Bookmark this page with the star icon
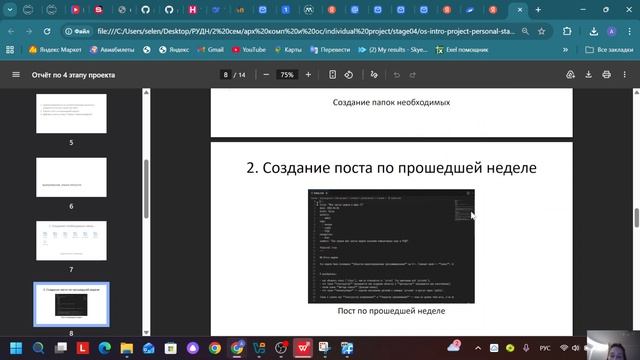640x360 pixels. (541, 31)
